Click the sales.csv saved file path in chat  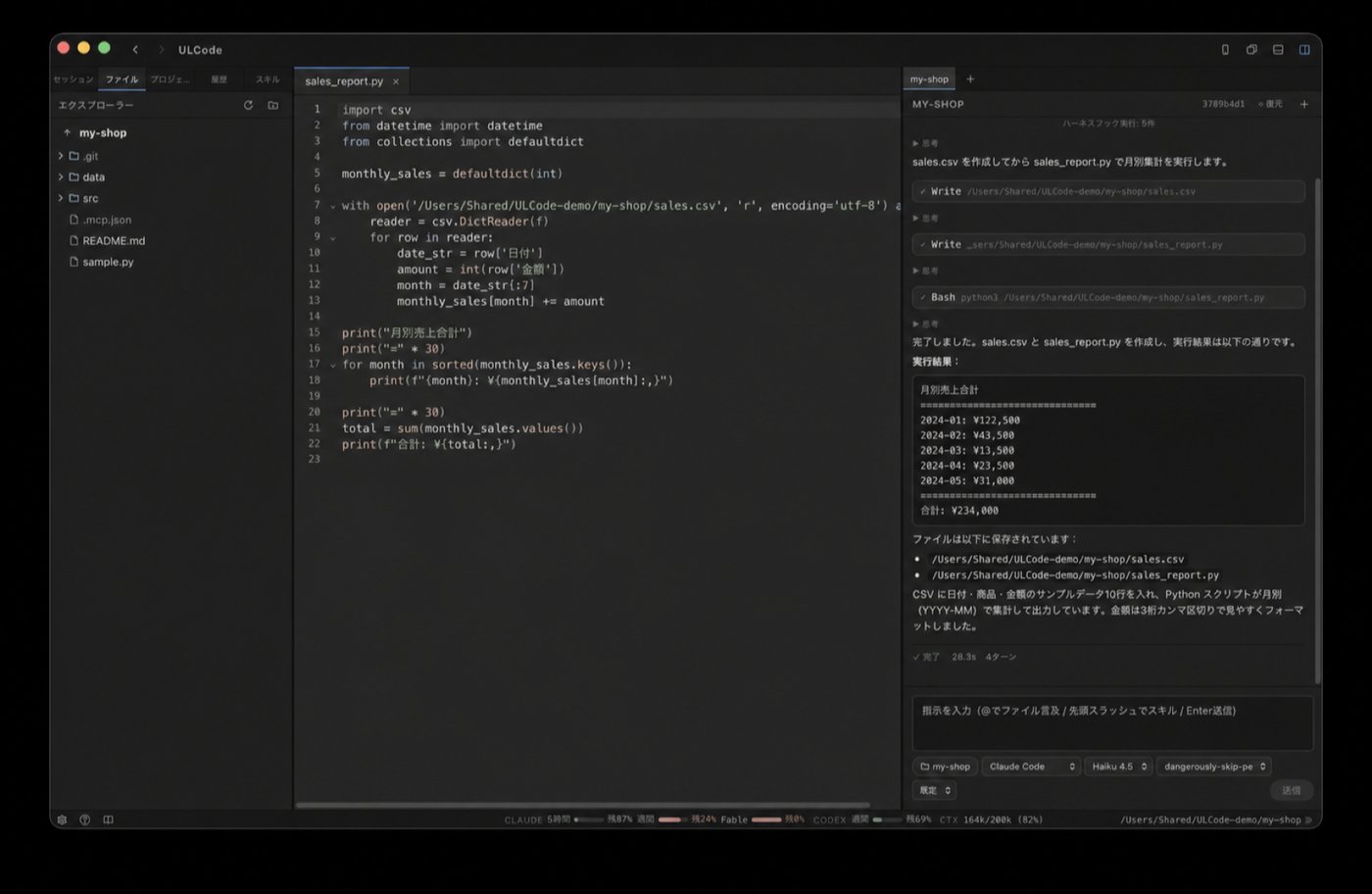coord(1057,559)
